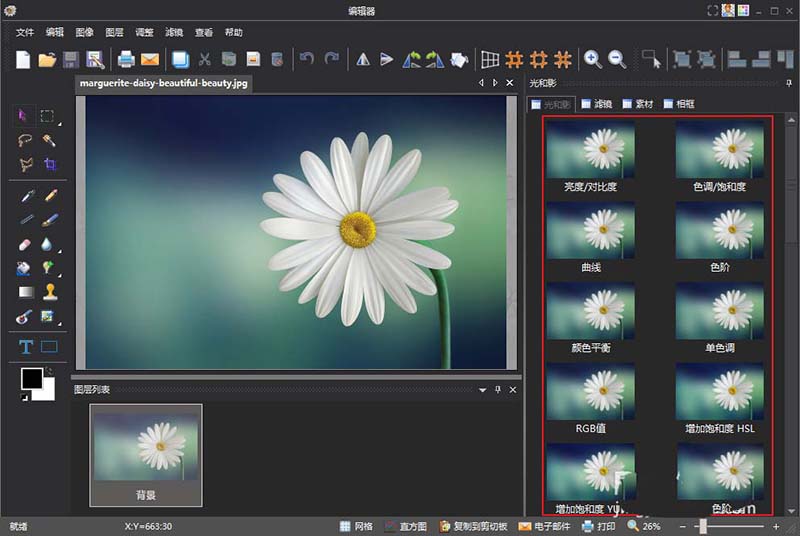Click the Zoom In magnifier icon
800x536 pixels.
[x=592, y=59]
